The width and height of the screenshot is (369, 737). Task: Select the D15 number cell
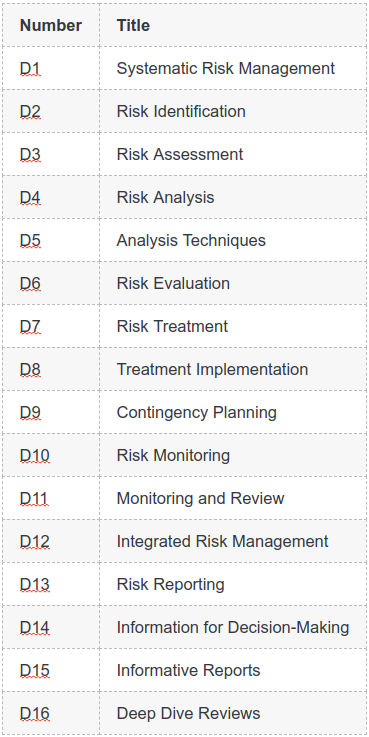[51, 670]
